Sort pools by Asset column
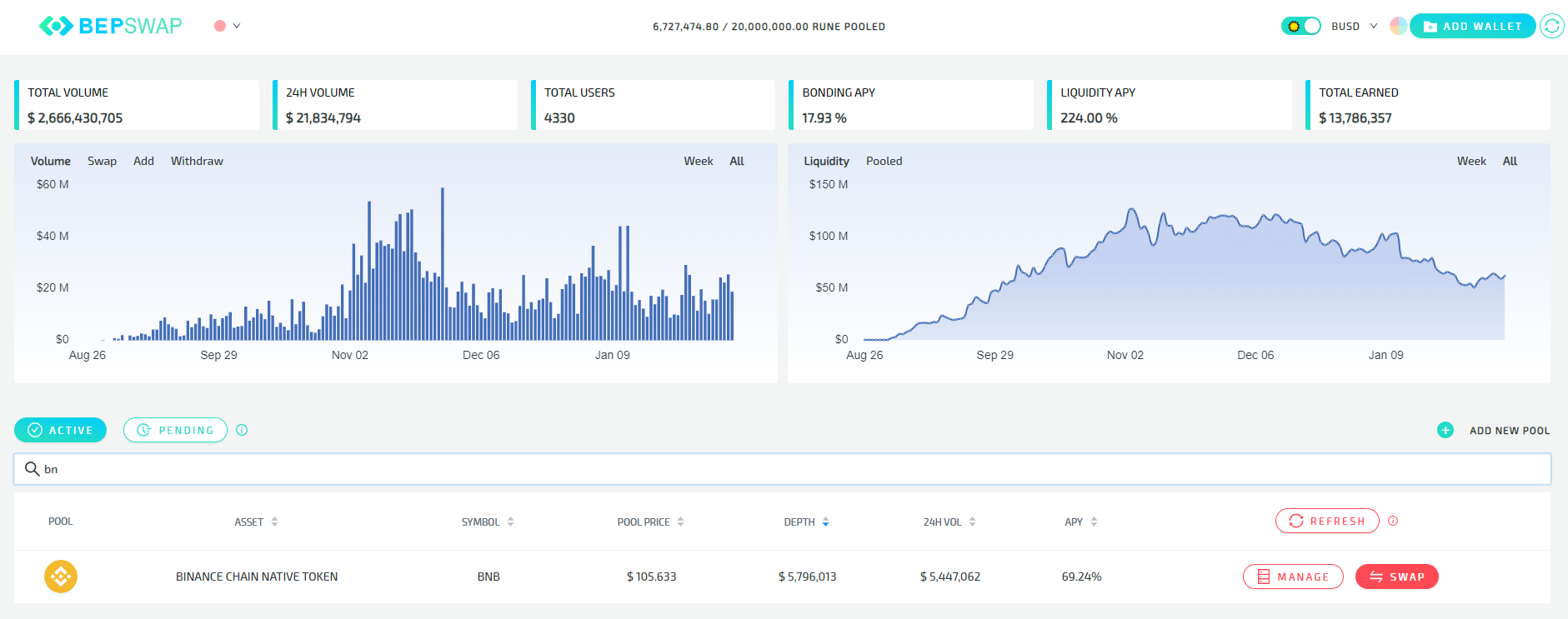The width and height of the screenshot is (1568, 619). (x=256, y=522)
